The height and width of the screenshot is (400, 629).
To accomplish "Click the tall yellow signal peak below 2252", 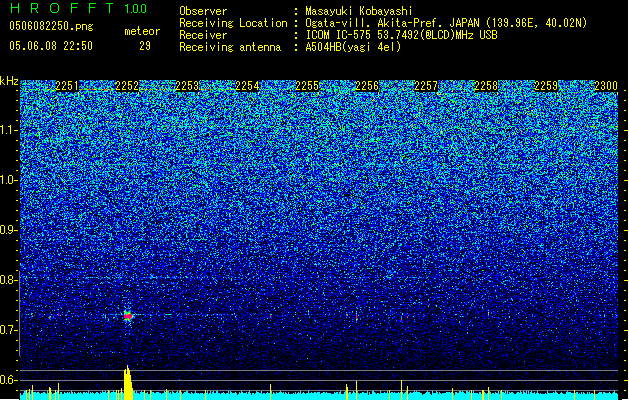I will tap(128, 382).
